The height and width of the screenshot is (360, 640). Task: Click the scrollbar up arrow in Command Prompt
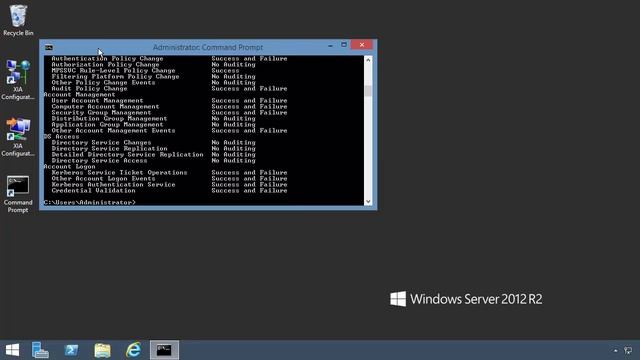click(368, 60)
